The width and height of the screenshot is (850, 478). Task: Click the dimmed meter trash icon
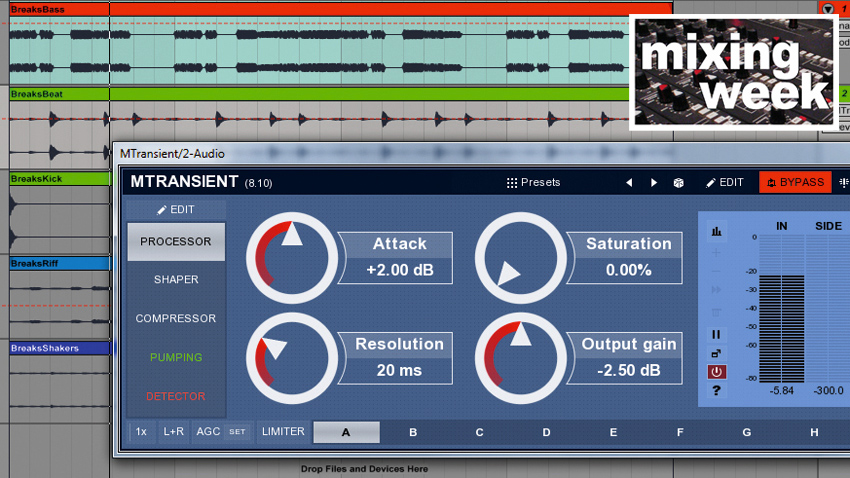(716, 313)
